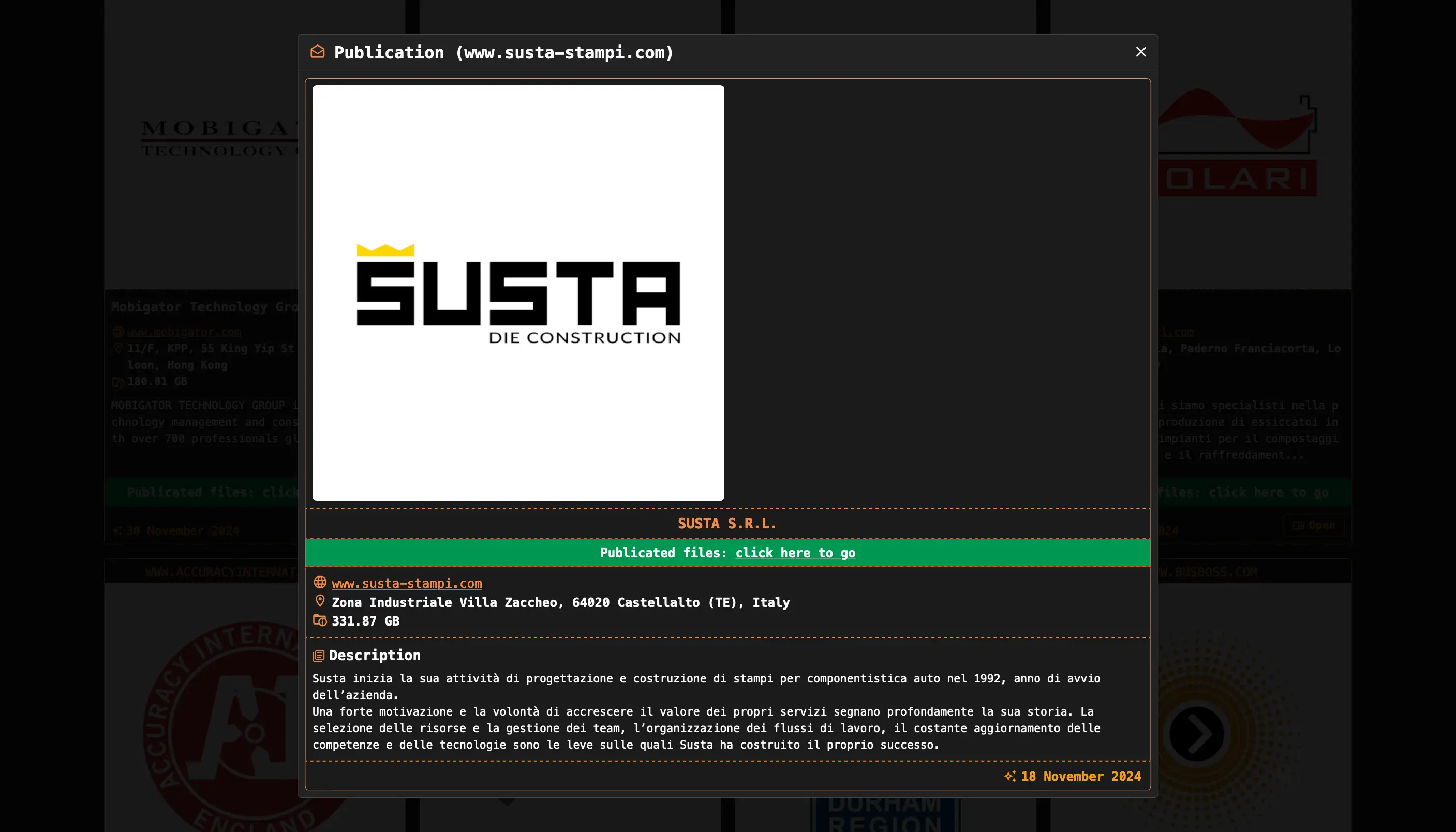Click the right card's 'click here to go' link

click(x=1268, y=493)
